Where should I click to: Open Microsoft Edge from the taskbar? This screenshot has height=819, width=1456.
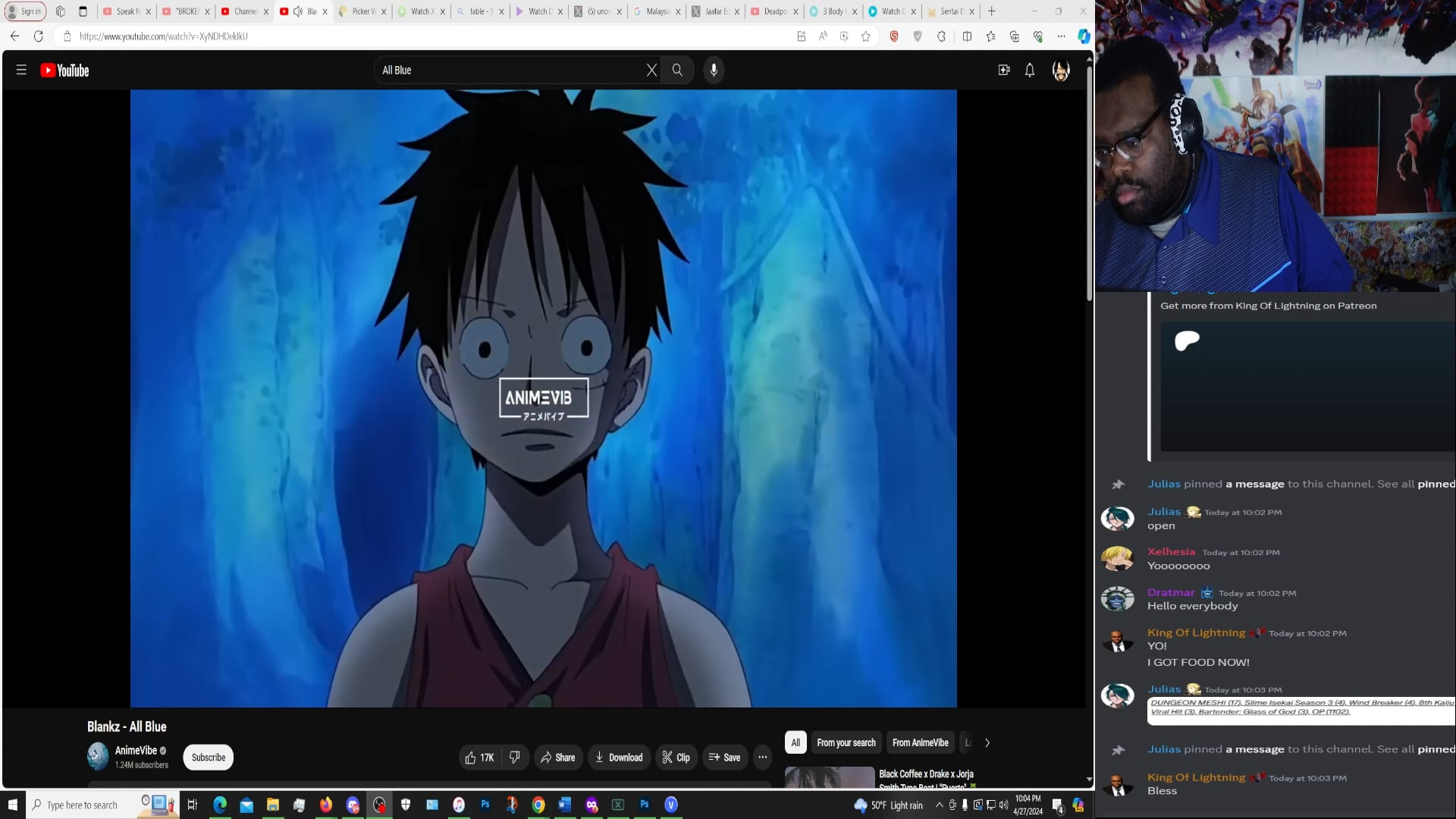pyautogui.click(x=220, y=805)
